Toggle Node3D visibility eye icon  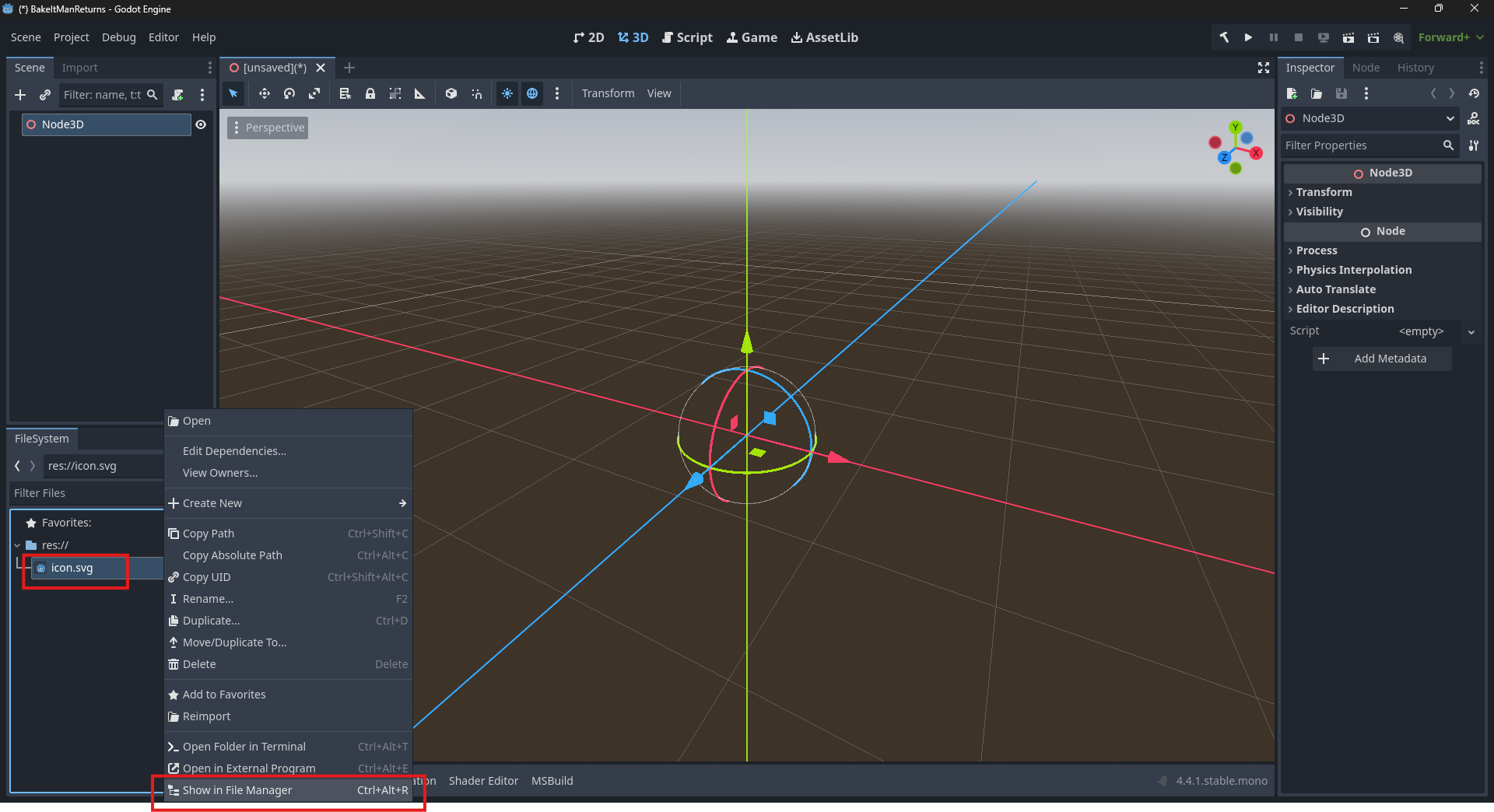click(x=201, y=124)
